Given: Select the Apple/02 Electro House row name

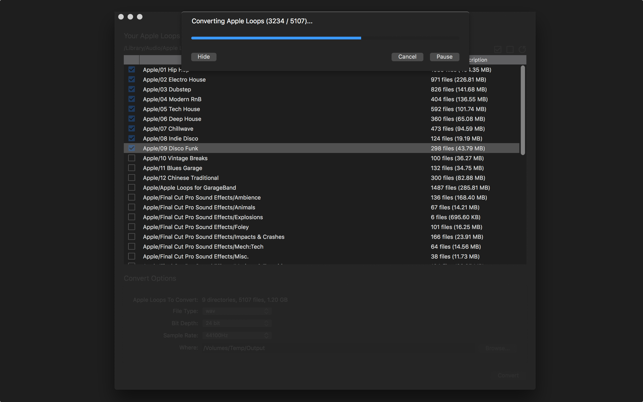Looking at the screenshot, I should (174, 80).
